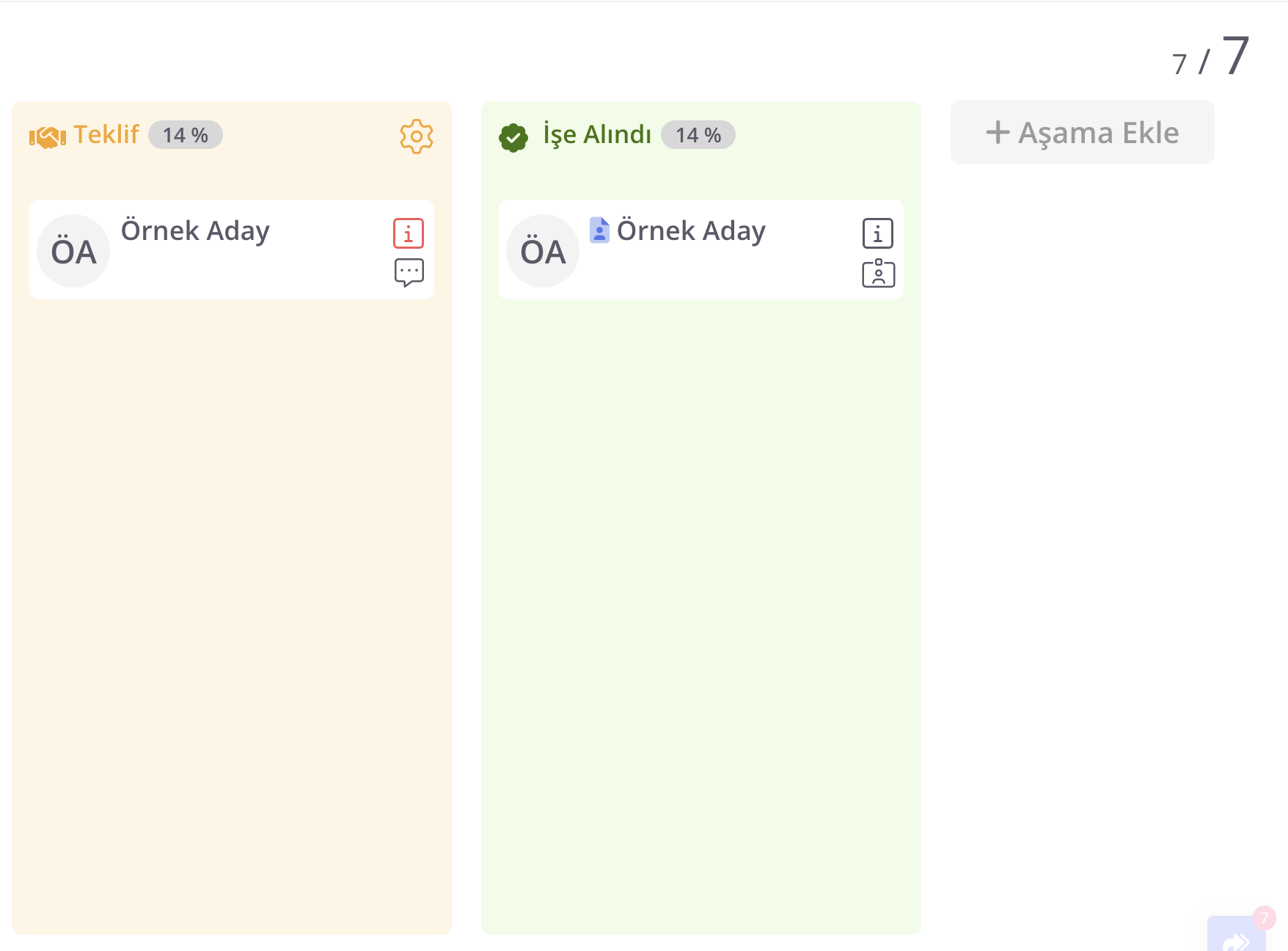Click the handshake icon next to Teklif

48,136
